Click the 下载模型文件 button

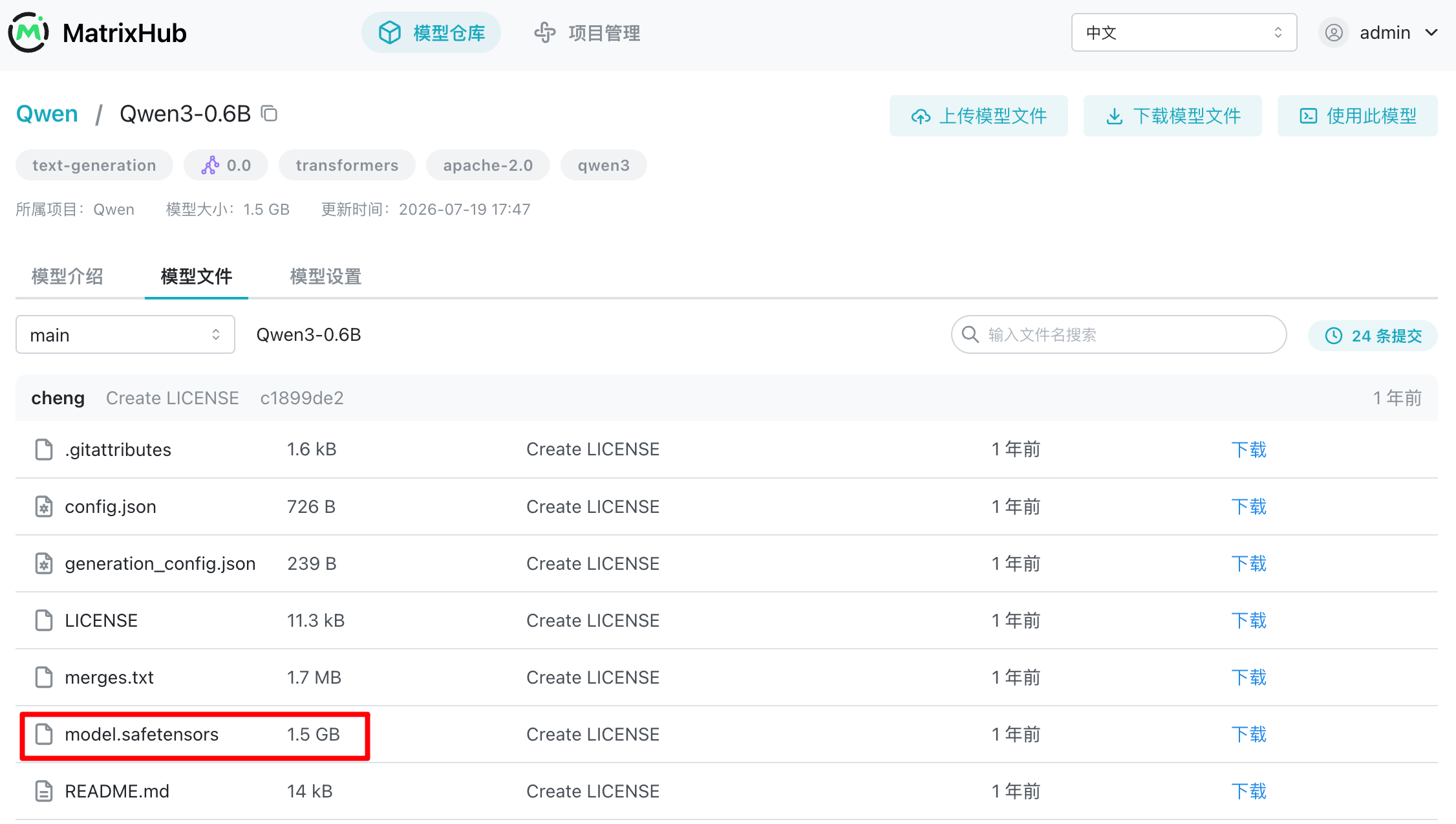pos(1173,116)
